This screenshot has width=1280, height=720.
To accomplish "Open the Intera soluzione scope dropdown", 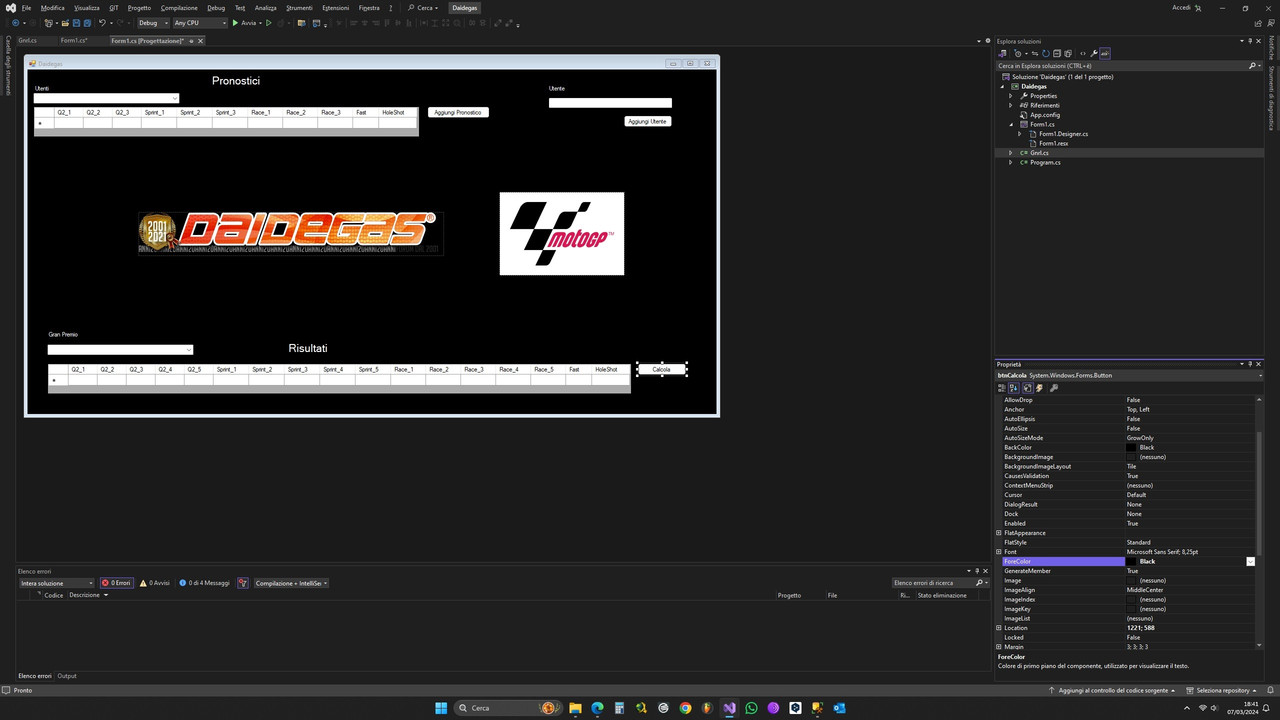I will click(x=57, y=583).
